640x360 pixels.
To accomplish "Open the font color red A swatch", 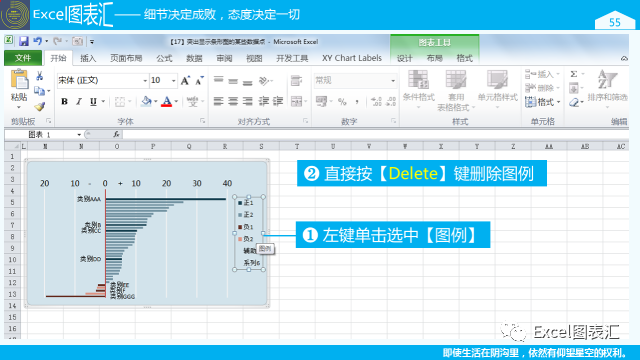I will pyautogui.click(x=167, y=101).
